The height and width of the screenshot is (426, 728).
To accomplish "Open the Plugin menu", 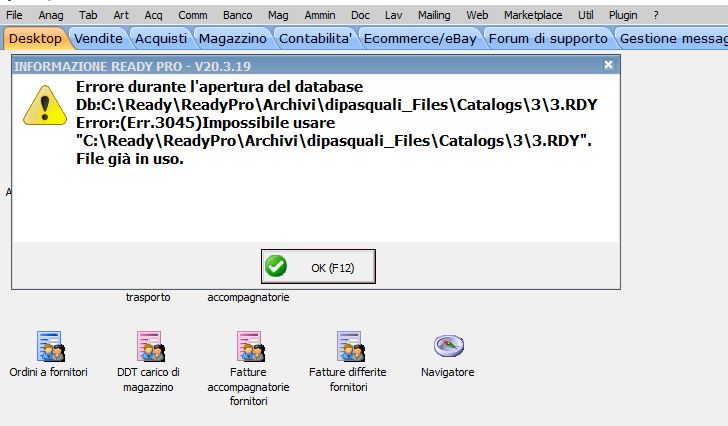I will [x=623, y=15].
